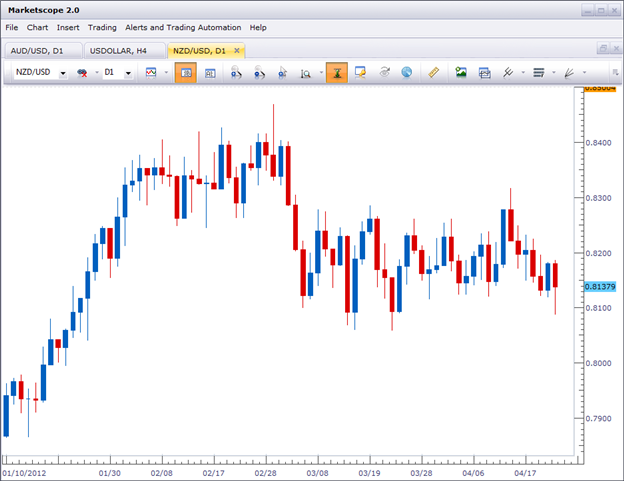This screenshot has height=481, width=624.
Task: Select the yellow ruler measure tool
Action: [x=433, y=72]
